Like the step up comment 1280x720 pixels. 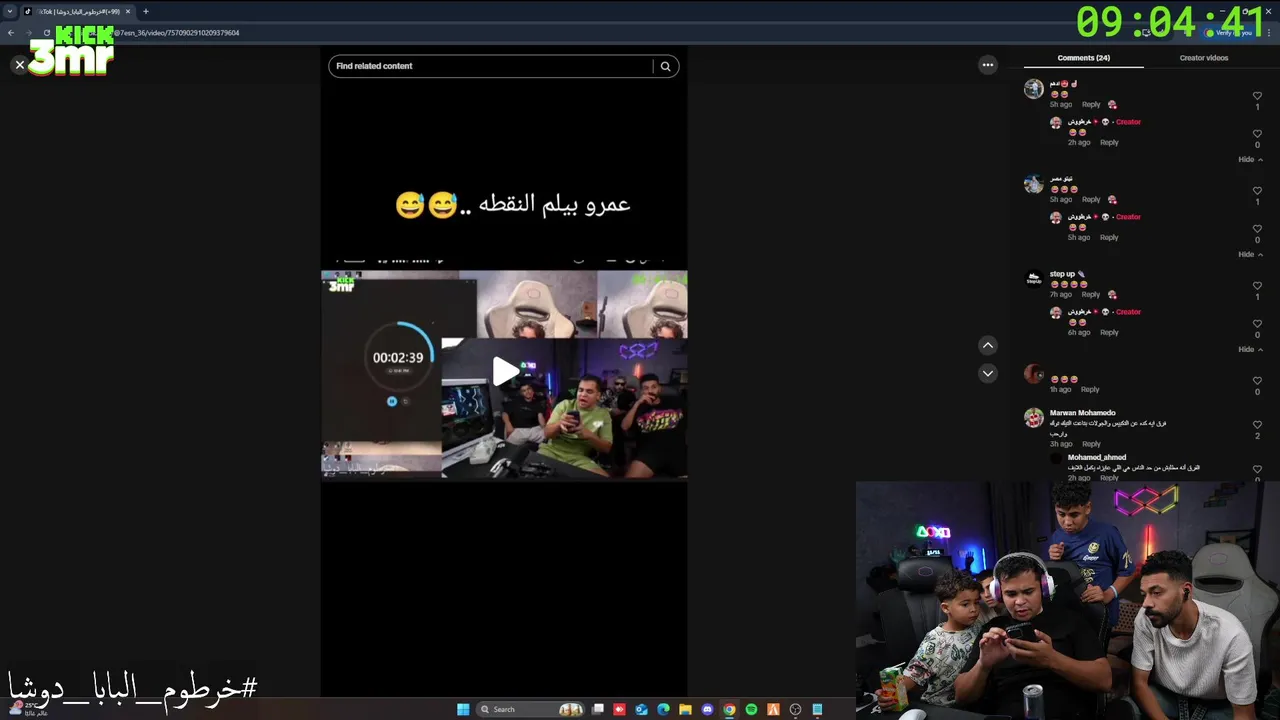pyautogui.click(x=1257, y=286)
